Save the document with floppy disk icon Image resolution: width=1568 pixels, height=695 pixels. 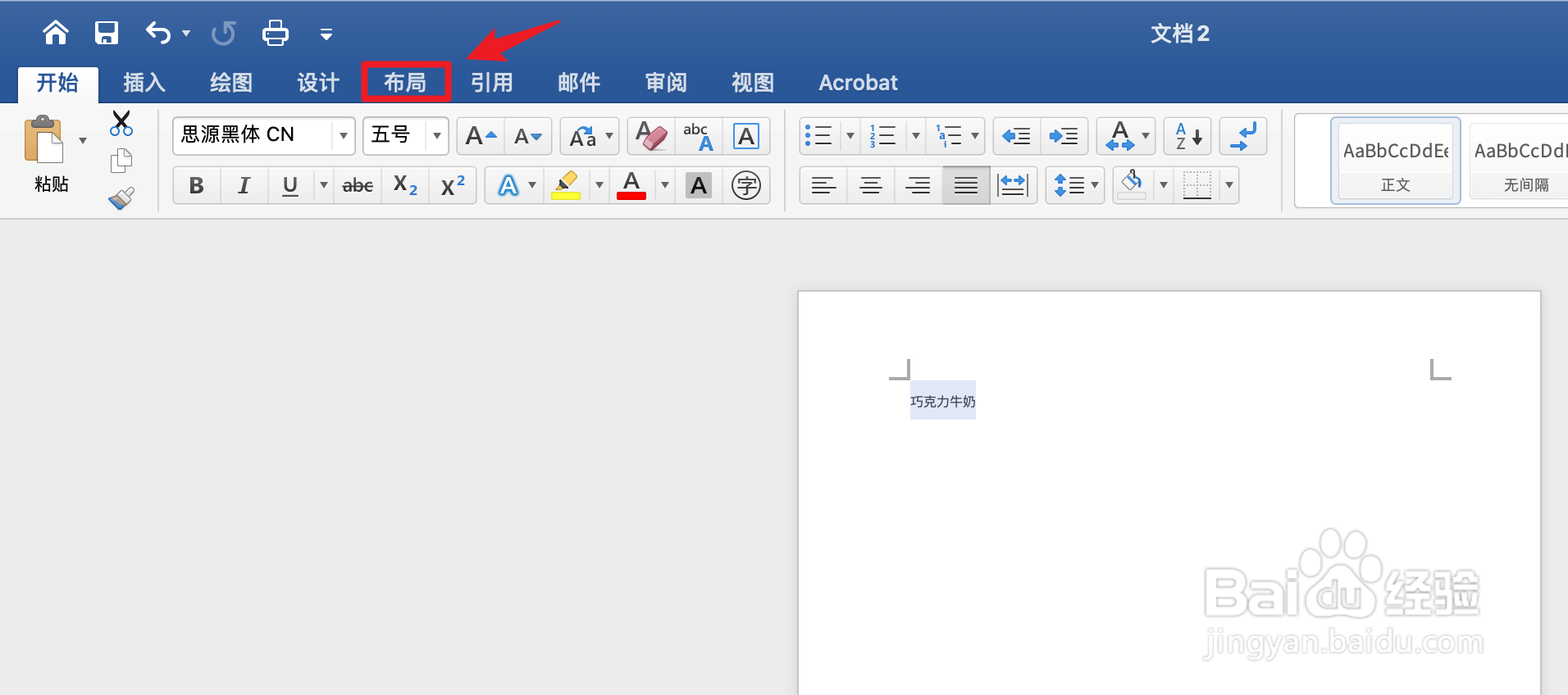[x=107, y=33]
